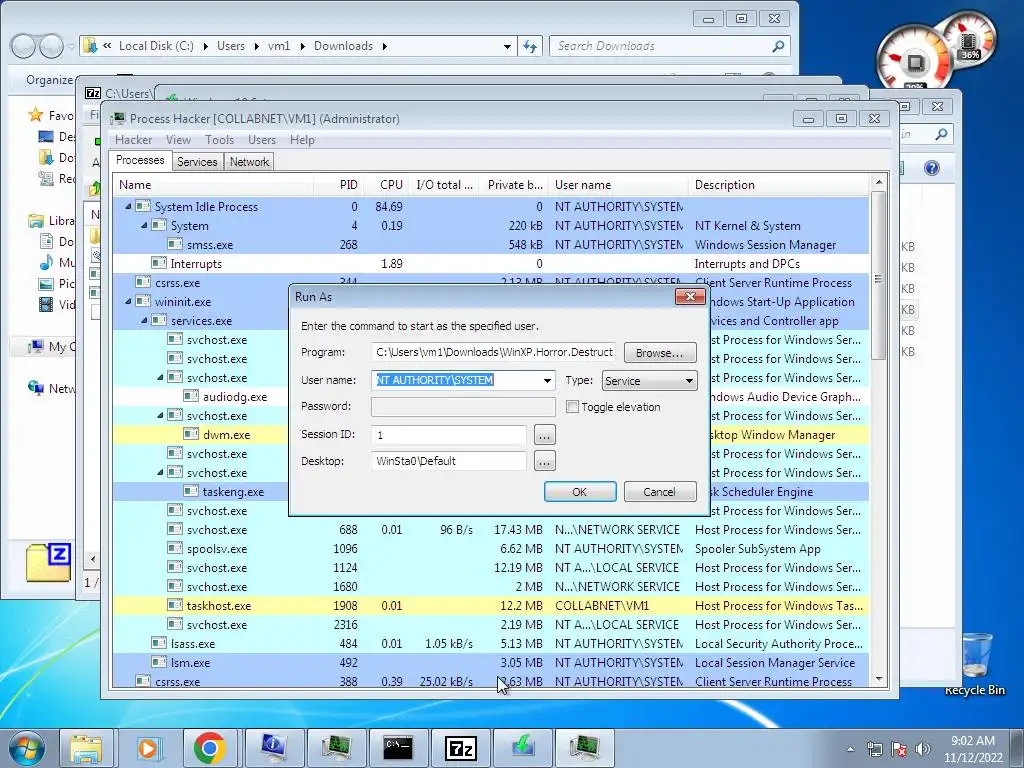This screenshot has height=768, width=1024.
Task: Open Google Chrome from the taskbar
Action: tap(210, 748)
